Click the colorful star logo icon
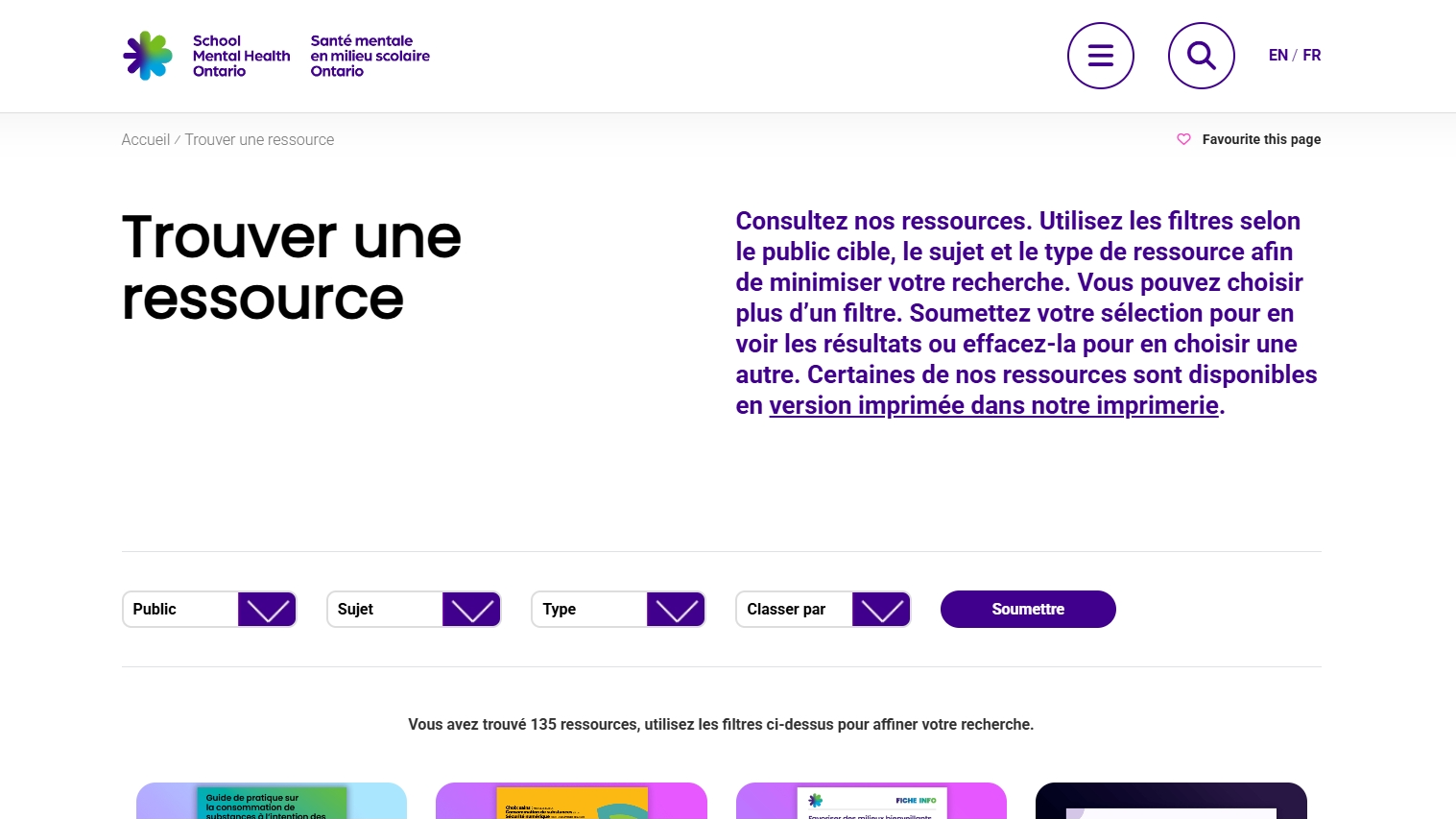The width and height of the screenshot is (1456, 819). (x=148, y=56)
